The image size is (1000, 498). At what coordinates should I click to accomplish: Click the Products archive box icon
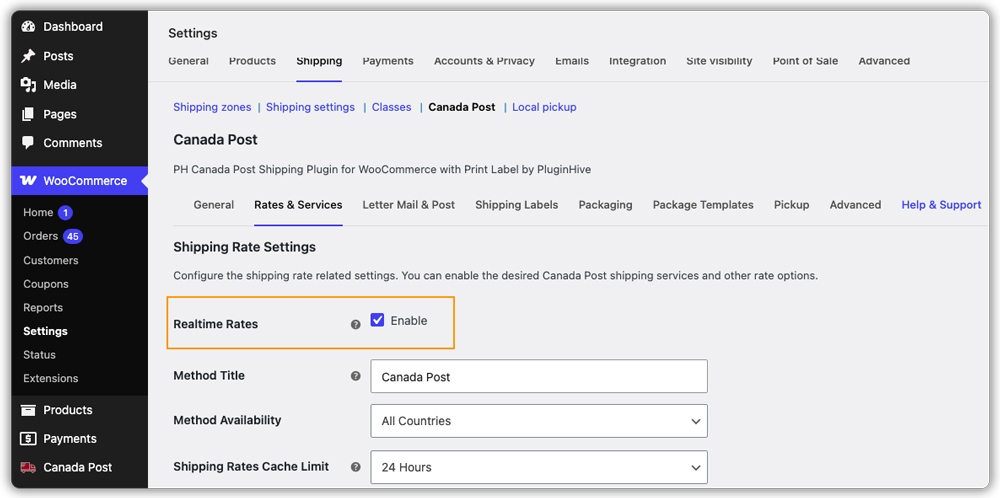pos(28,410)
